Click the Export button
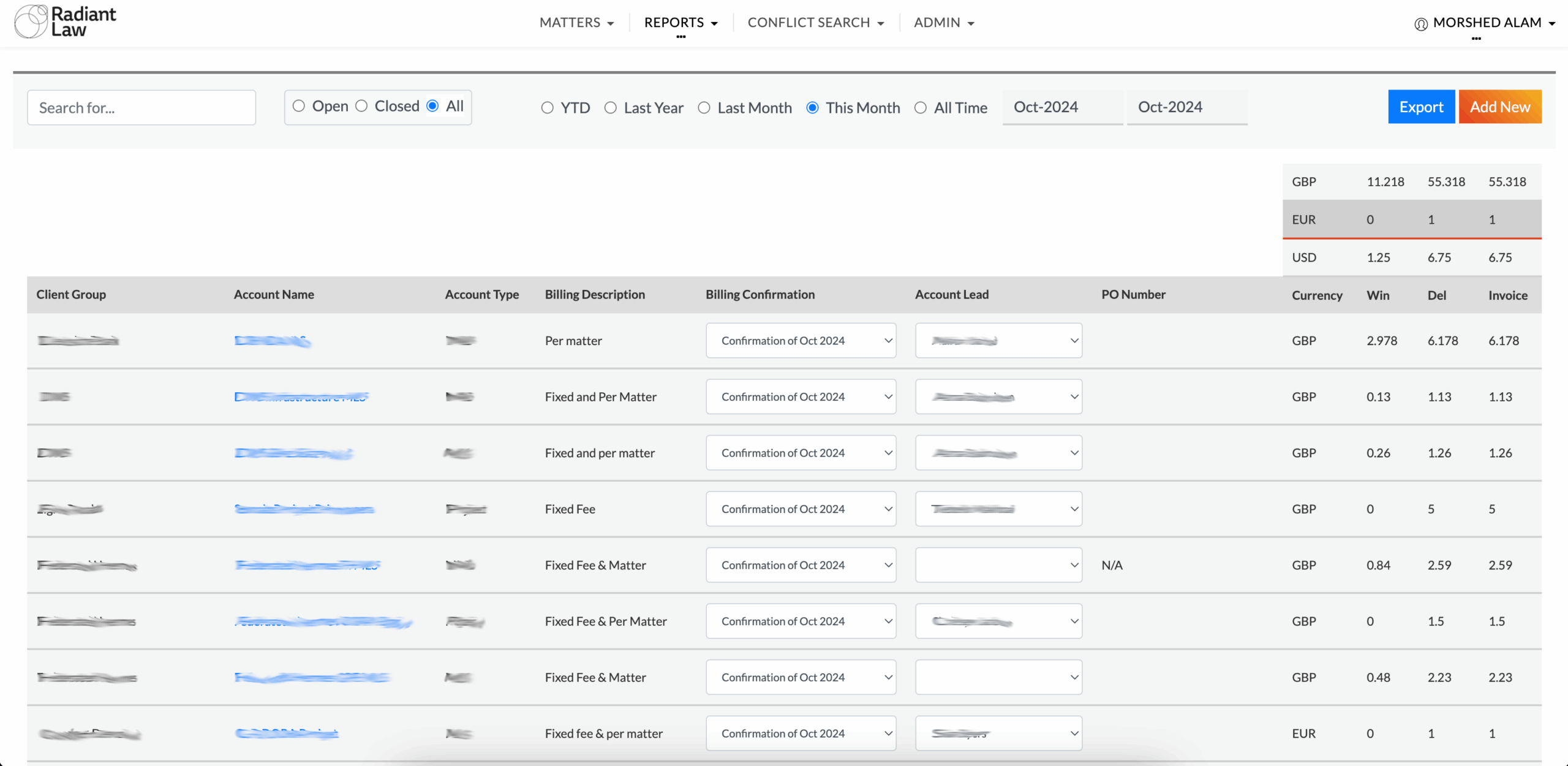The width and height of the screenshot is (1568, 766). coord(1421,107)
